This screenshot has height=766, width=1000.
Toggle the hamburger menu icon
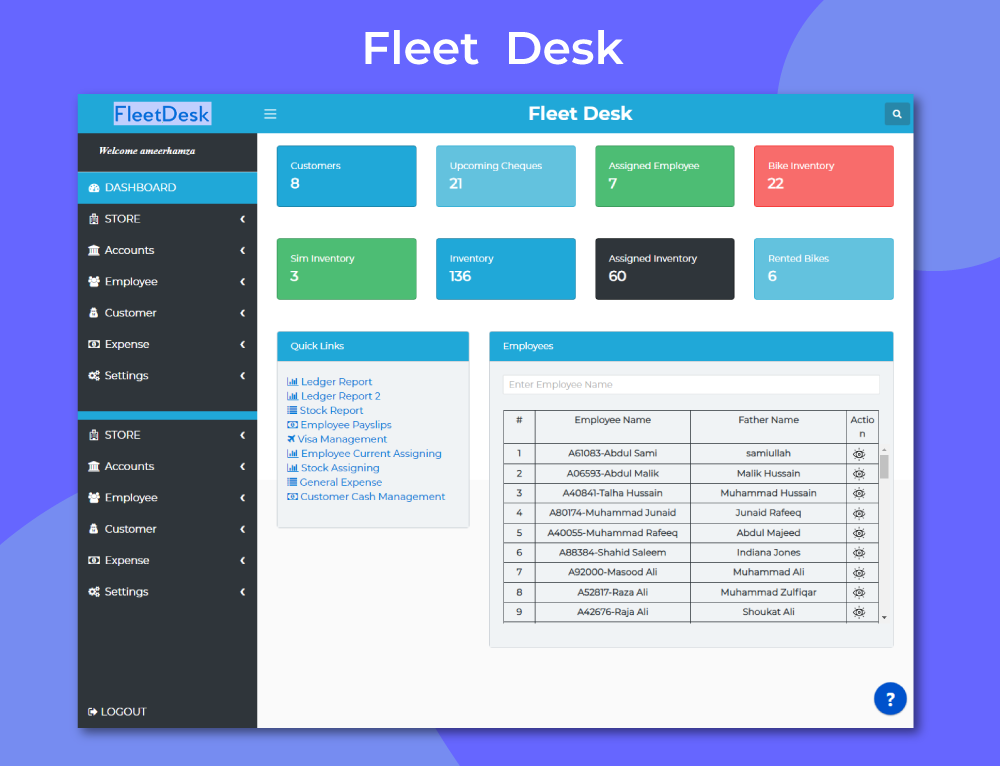point(270,114)
